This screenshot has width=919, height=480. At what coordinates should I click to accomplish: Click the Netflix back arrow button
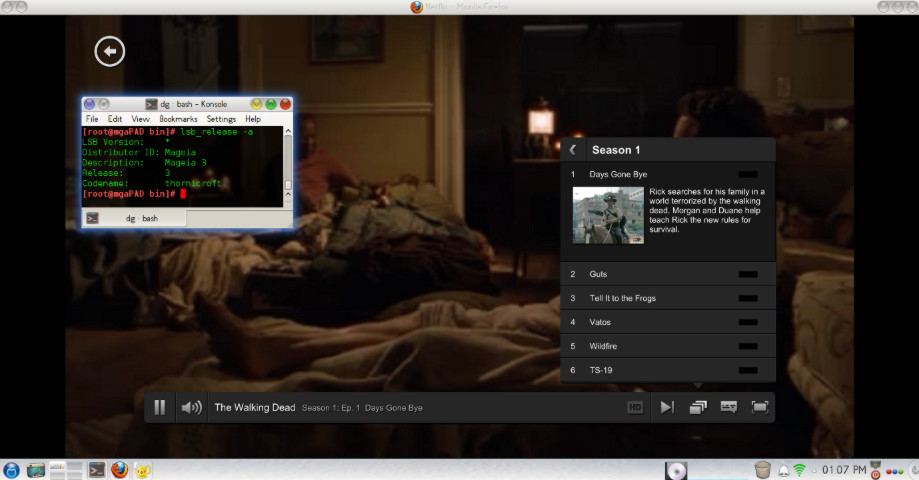110,52
